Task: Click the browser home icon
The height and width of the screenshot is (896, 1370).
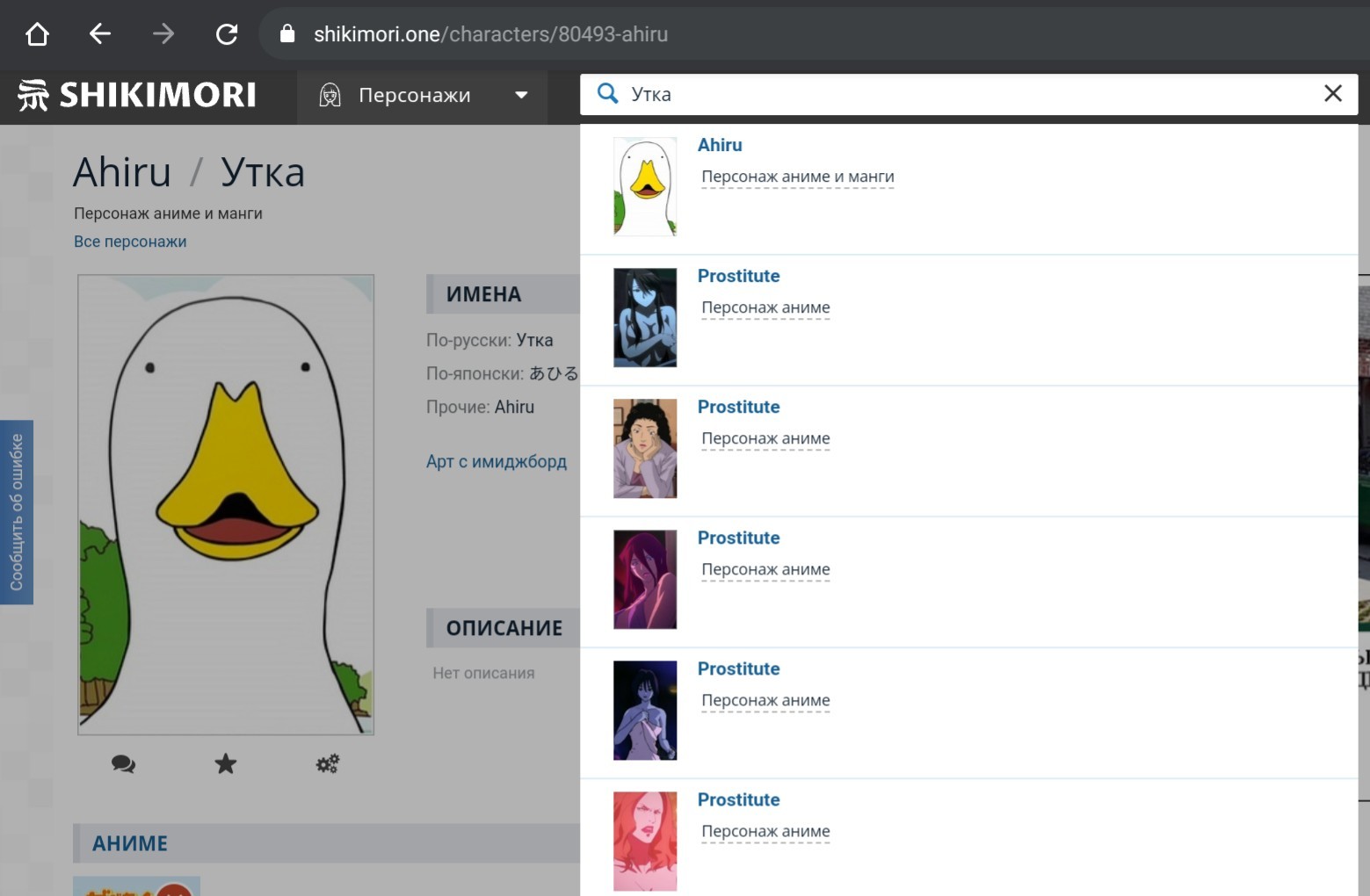Action: pos(37,34)
